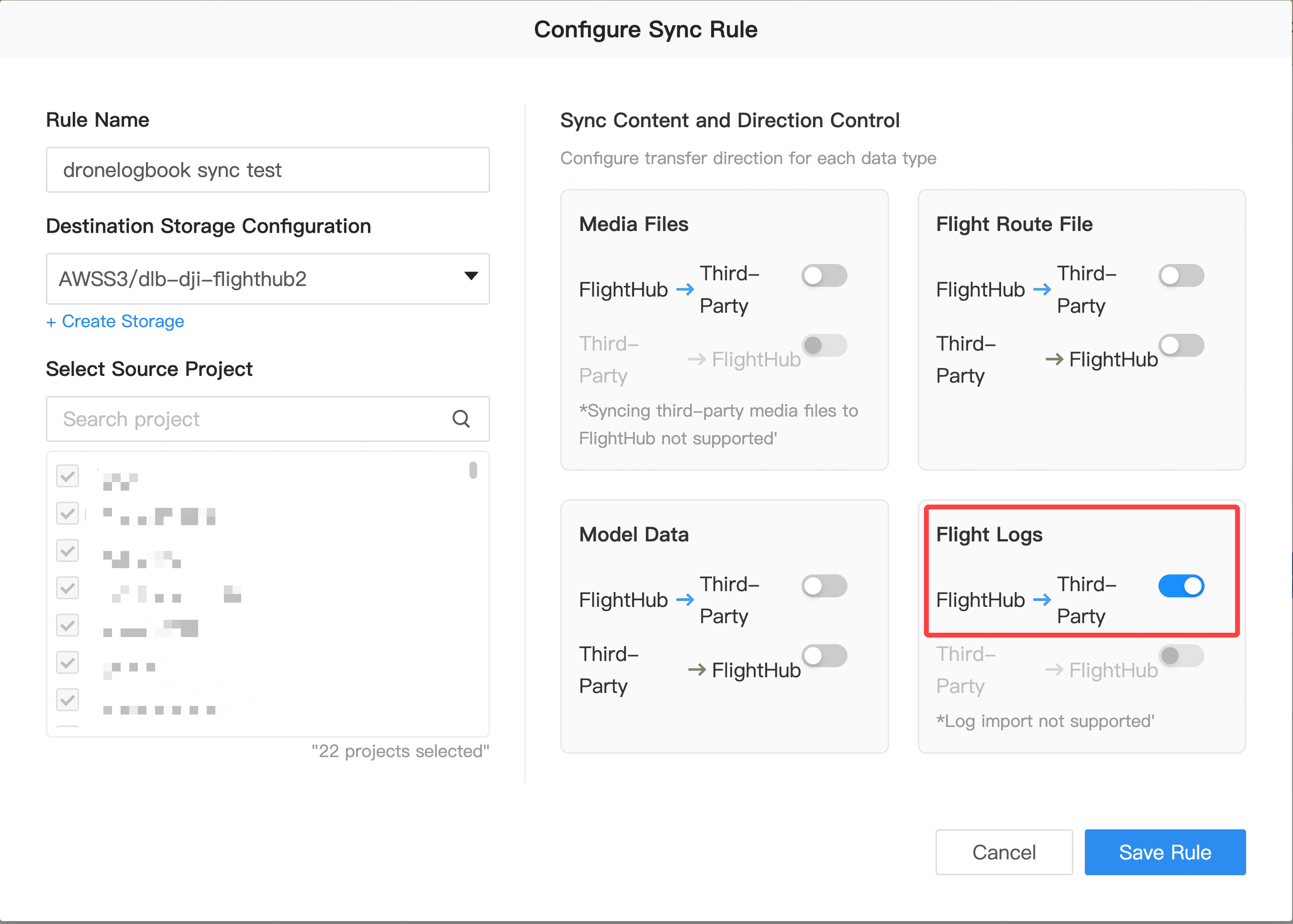Toggle Model Data Third-Party to FlightHub switch

824,655
